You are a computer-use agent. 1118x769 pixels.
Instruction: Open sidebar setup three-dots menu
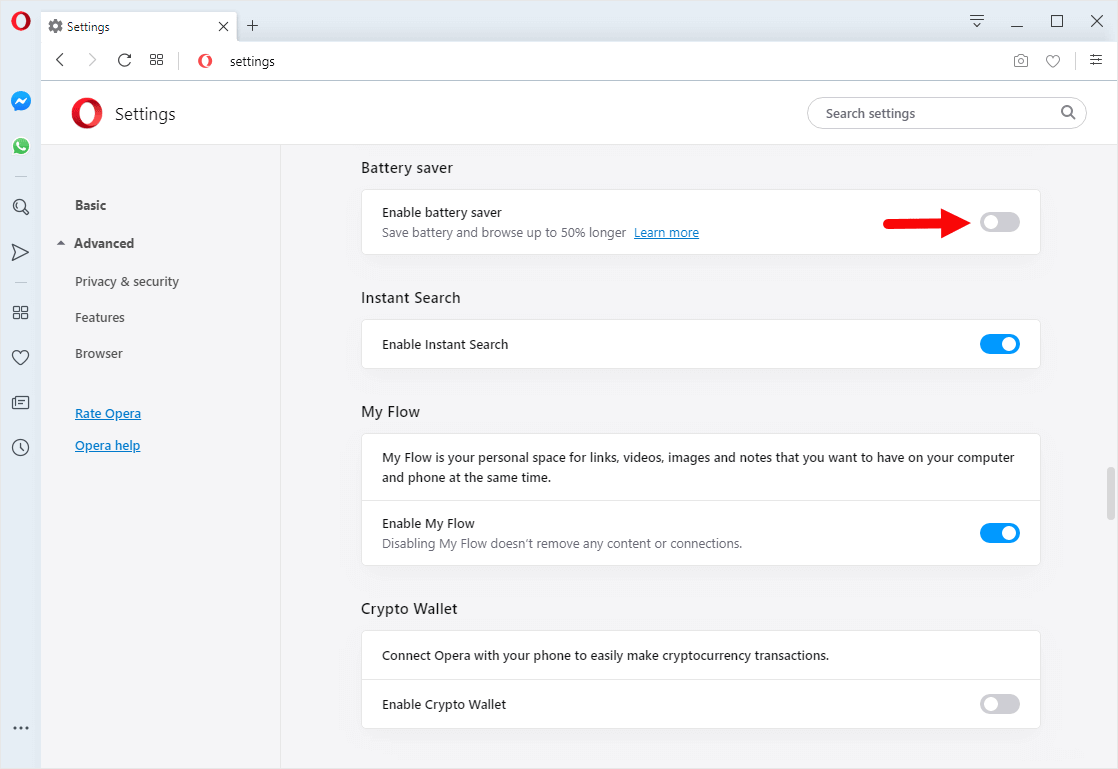pyautogui.click(x=21, y=728)
